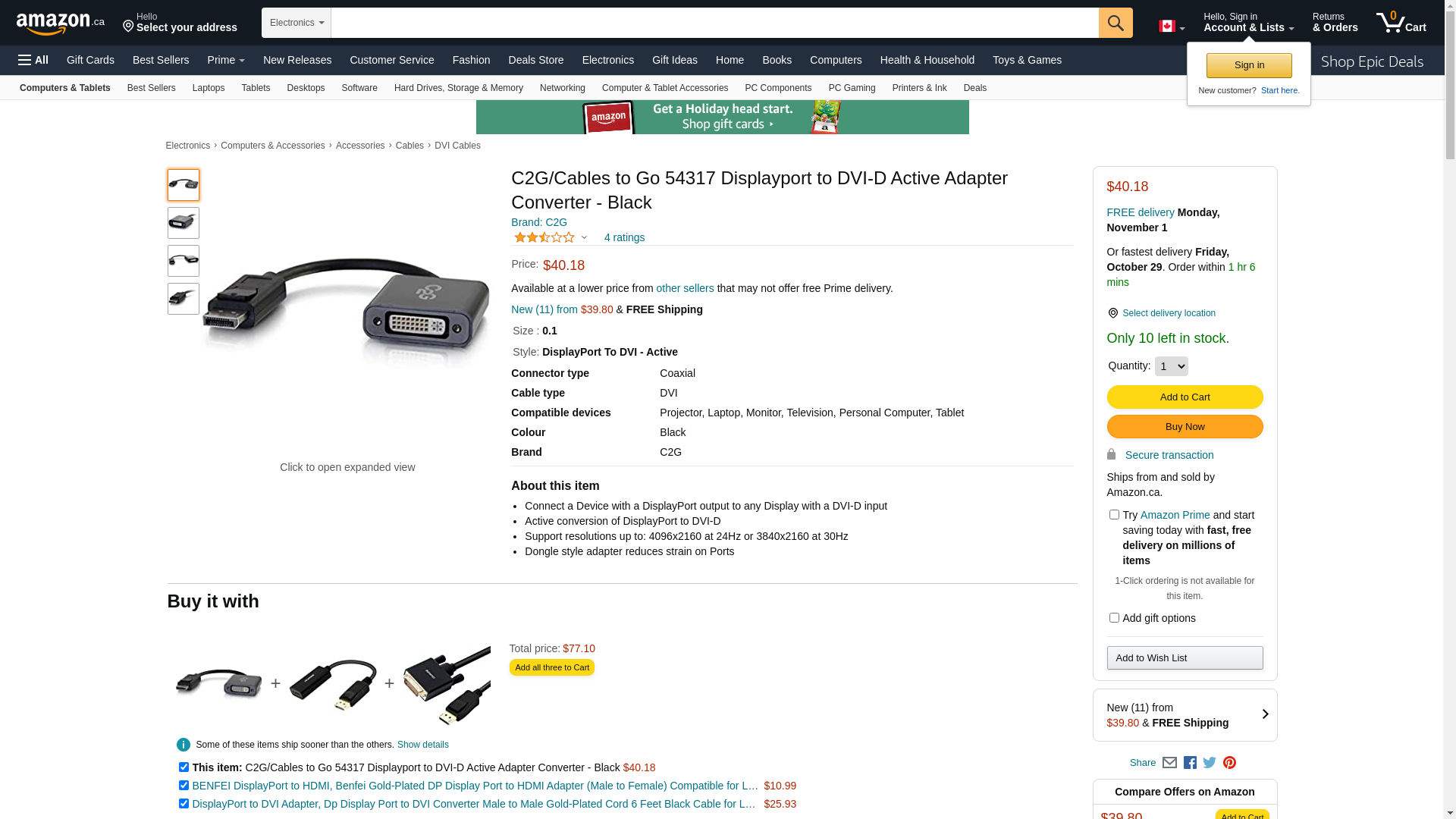This screenshot has width=1456, height=819.
Task: Share the product via email icon
Action: pos(1169,763)
